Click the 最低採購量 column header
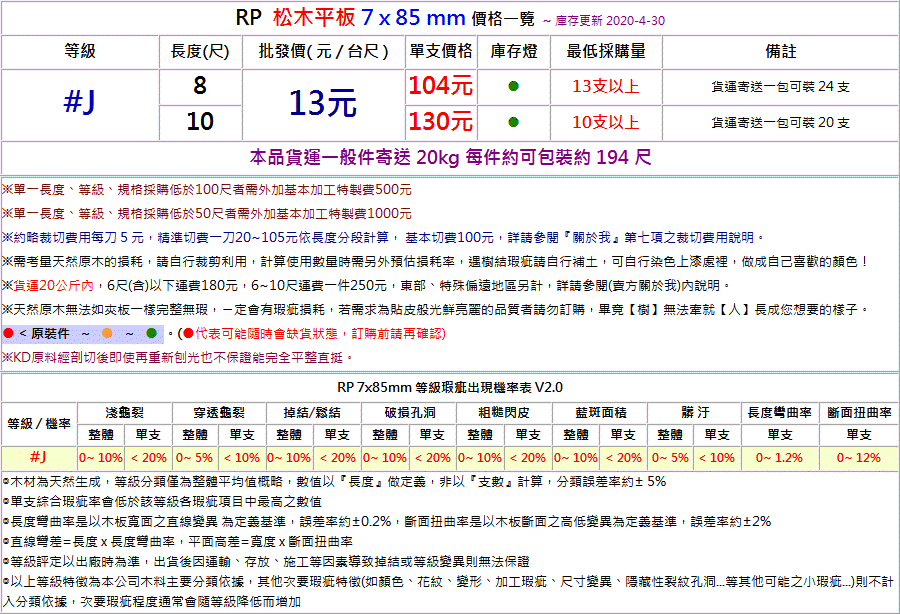 click(x=605, y=51)
